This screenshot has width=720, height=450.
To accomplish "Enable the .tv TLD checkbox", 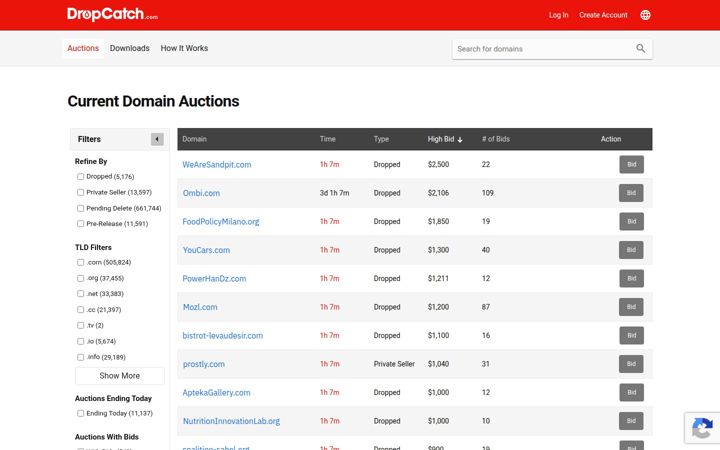I will (x=81, y=326).
